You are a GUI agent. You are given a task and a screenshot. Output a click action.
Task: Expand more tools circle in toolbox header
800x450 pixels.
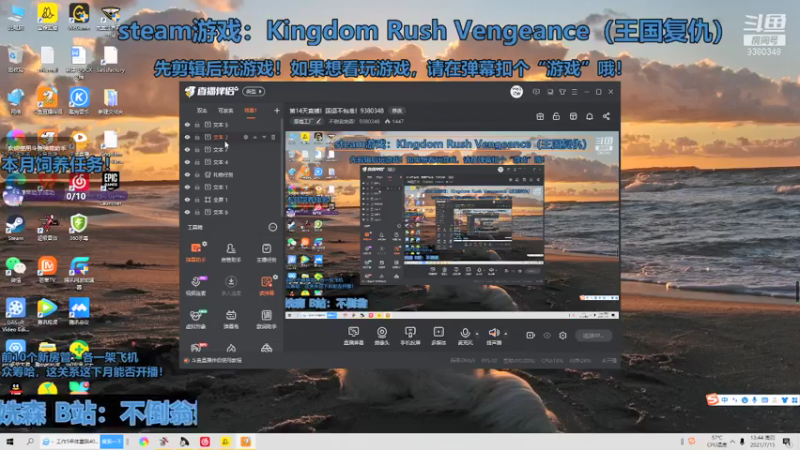tap(272, 227)
